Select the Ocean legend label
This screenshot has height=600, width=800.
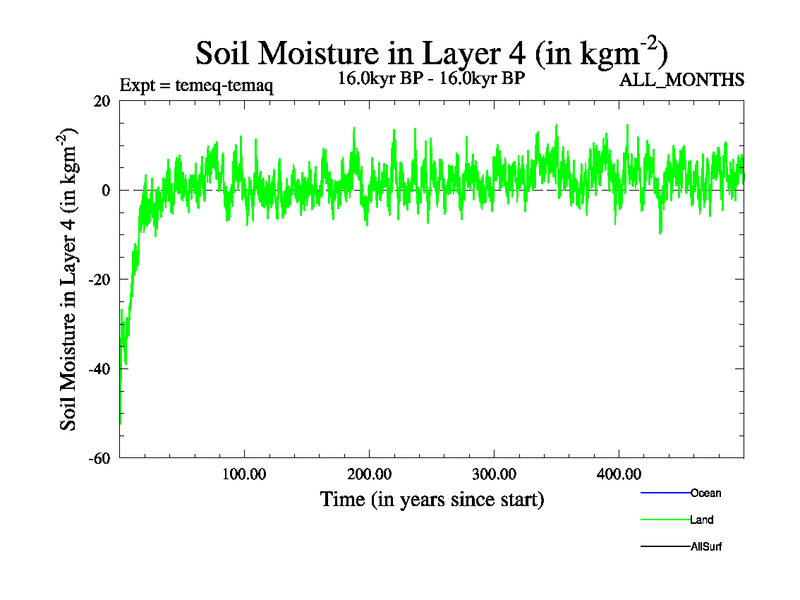[x=705, y=493]
